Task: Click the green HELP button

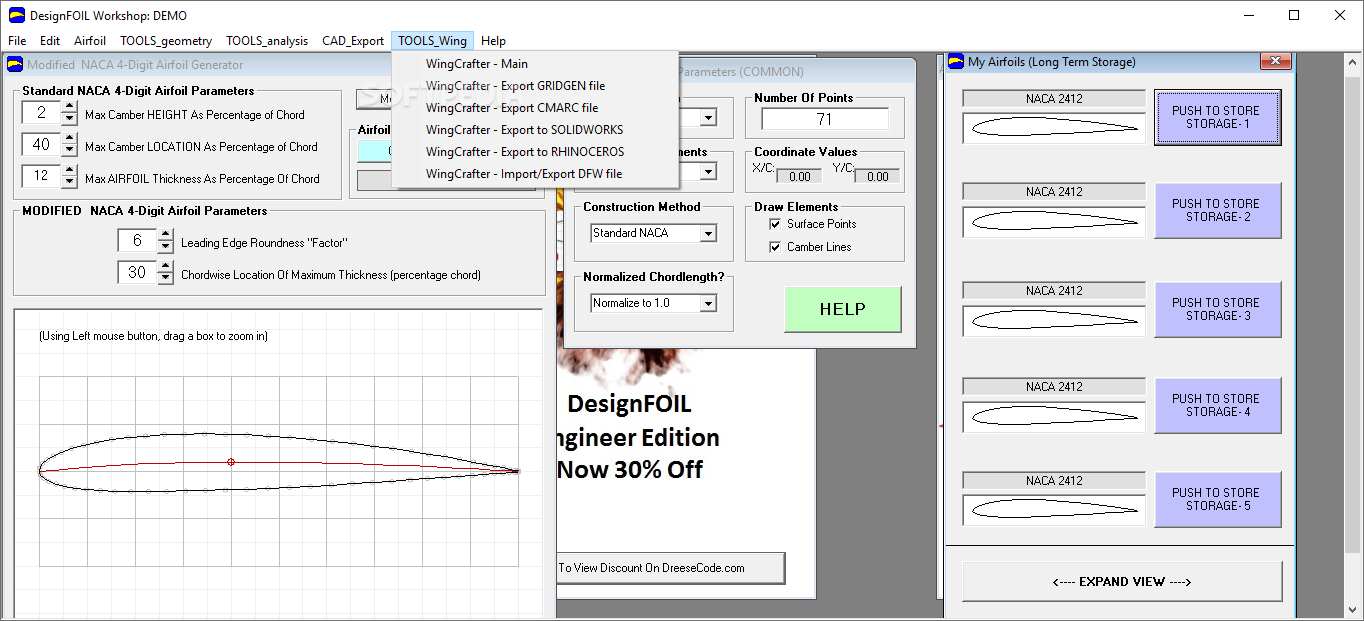Action: pyautogui.click(x=842, y=309)
